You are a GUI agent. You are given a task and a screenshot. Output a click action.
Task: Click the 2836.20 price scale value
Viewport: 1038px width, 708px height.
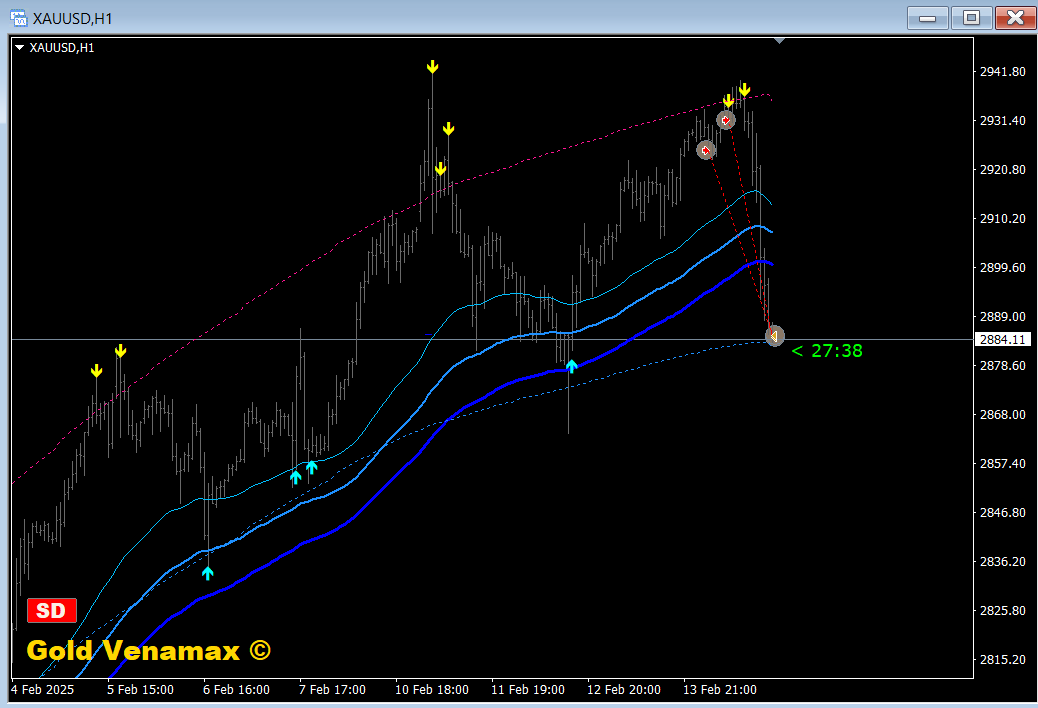1002,561
